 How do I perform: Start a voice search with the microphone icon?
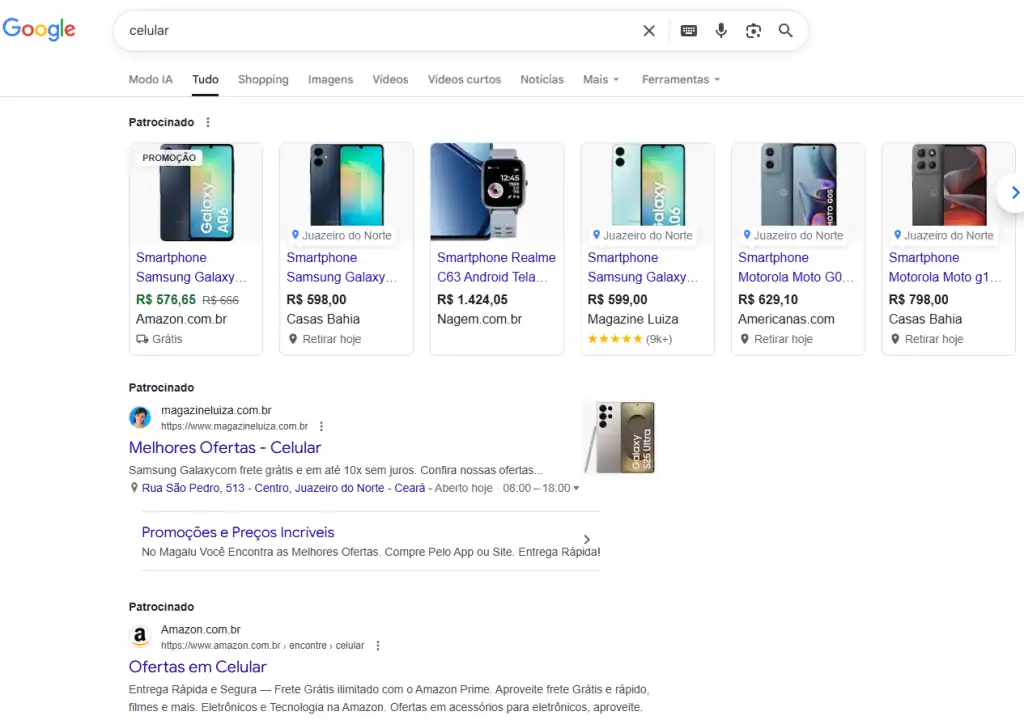(721, 31)
